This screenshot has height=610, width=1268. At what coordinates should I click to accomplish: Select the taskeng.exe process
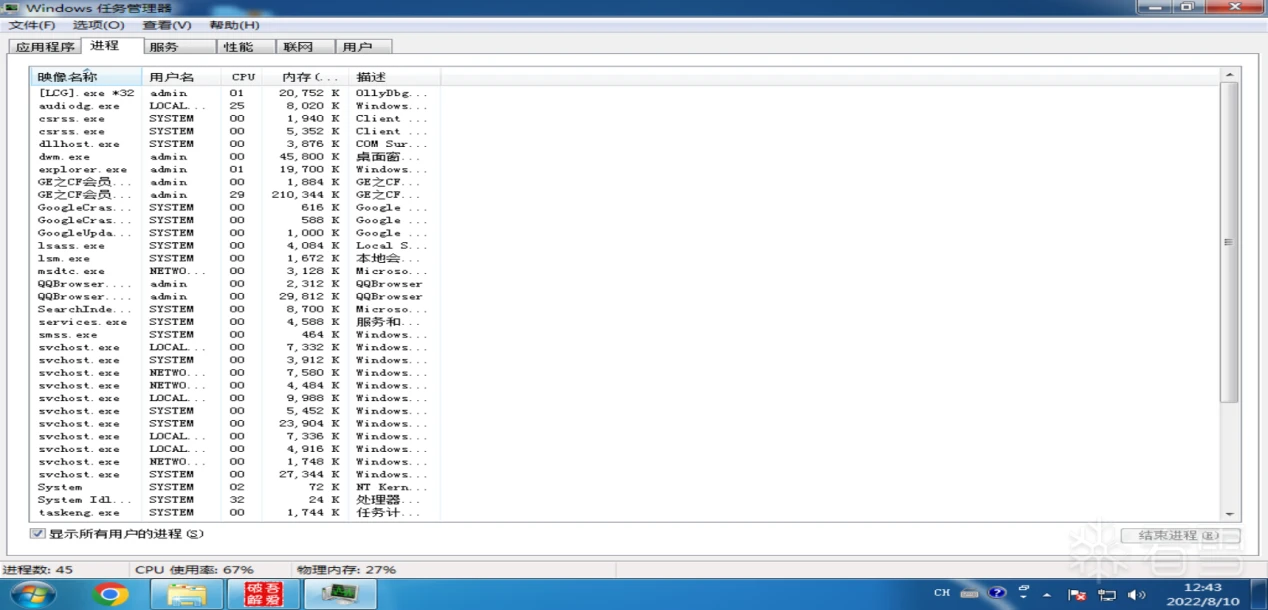(x=235, y=513)
